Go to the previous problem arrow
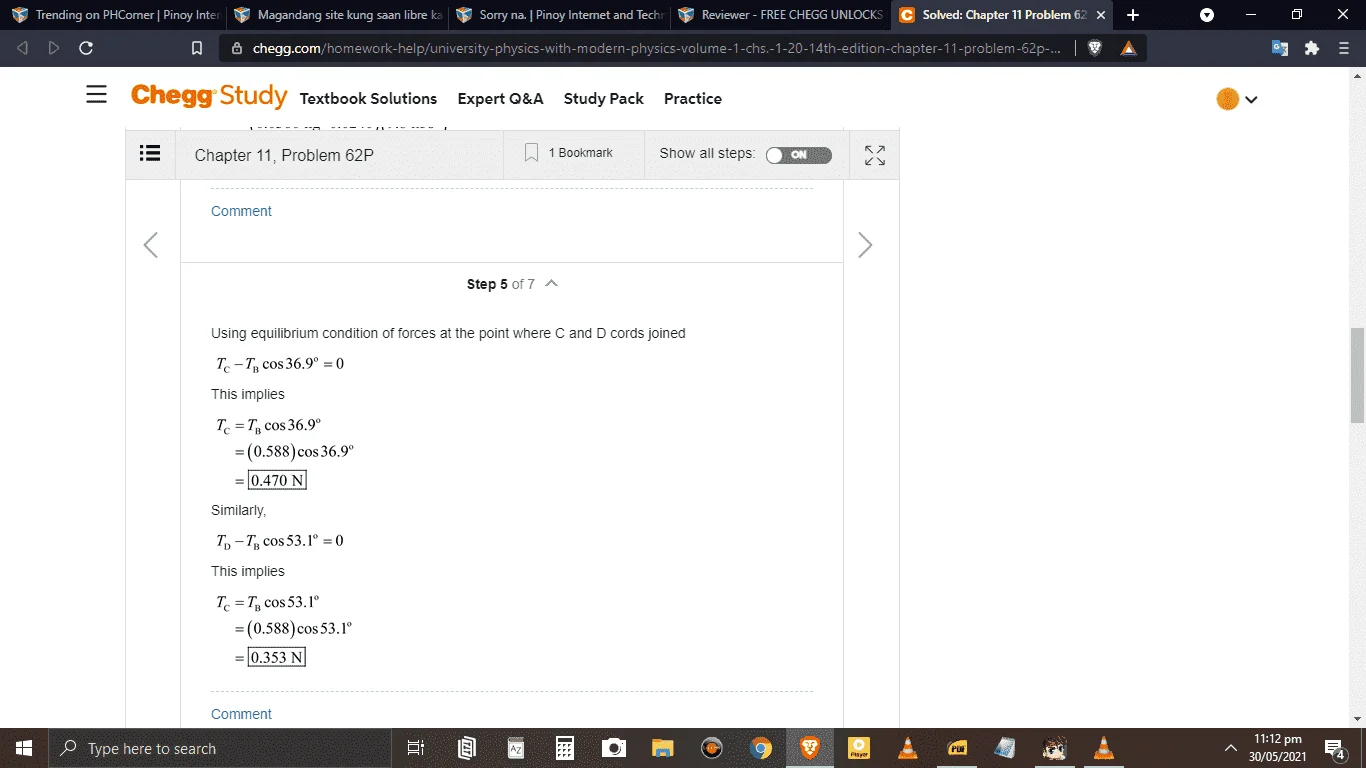1366x768 pixels. pyautogui.click(x=151, y=245)
